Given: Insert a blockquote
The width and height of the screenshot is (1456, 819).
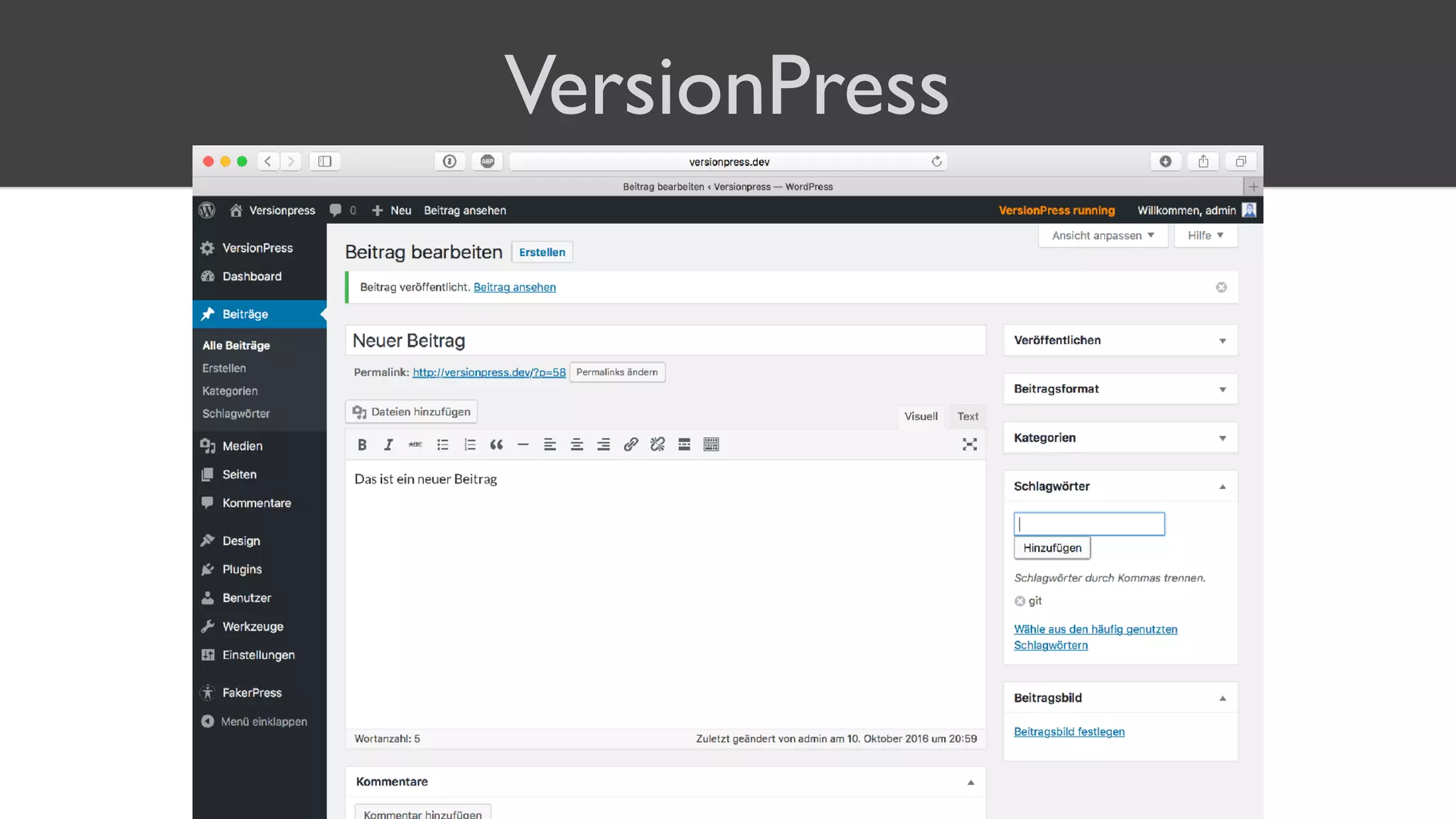Looking at the screenshot, I should pyautogui.click(x=496, y=444).
